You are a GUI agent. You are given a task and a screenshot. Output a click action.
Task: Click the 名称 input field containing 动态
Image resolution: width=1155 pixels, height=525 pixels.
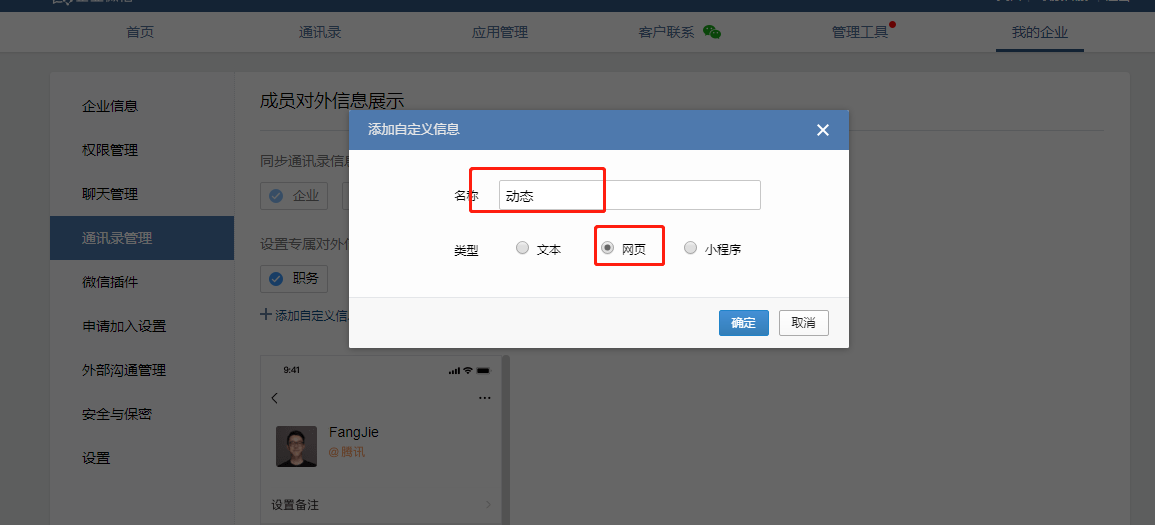(x=630, y=195)
